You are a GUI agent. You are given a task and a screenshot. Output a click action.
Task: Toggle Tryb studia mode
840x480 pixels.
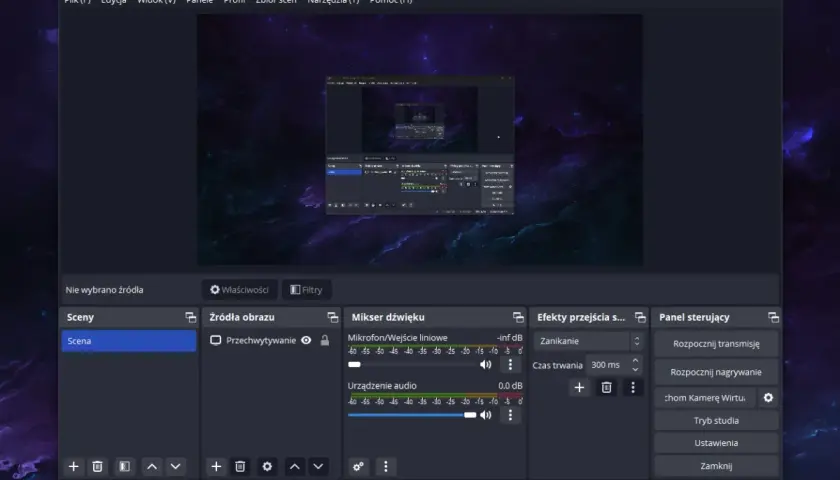(x=716, y=421)
